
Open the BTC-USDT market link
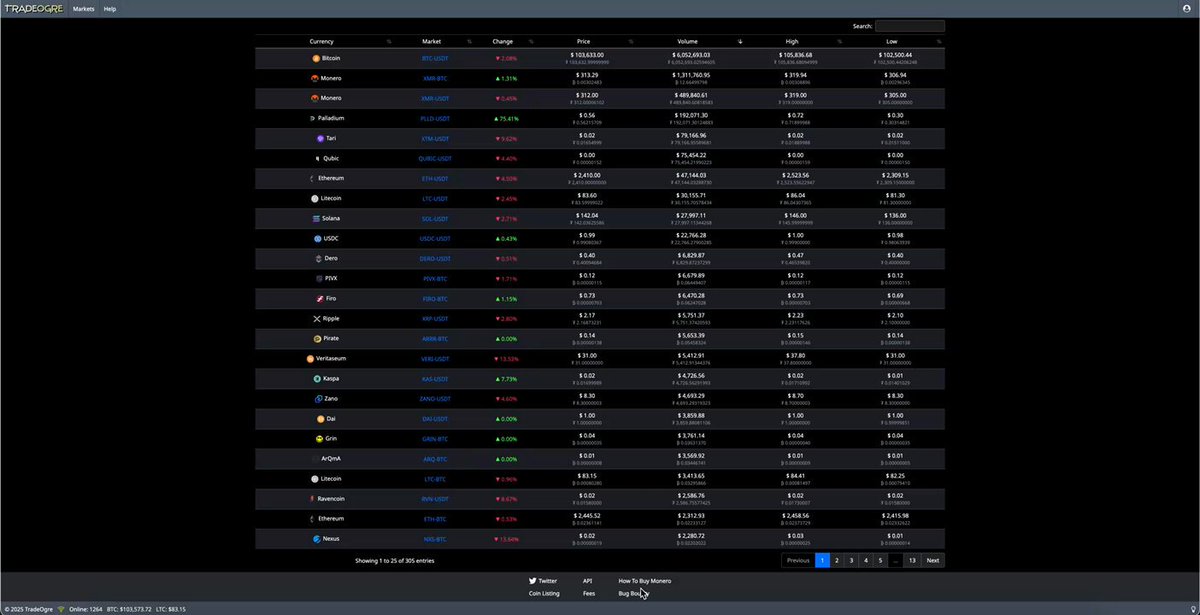pos(435,58)
